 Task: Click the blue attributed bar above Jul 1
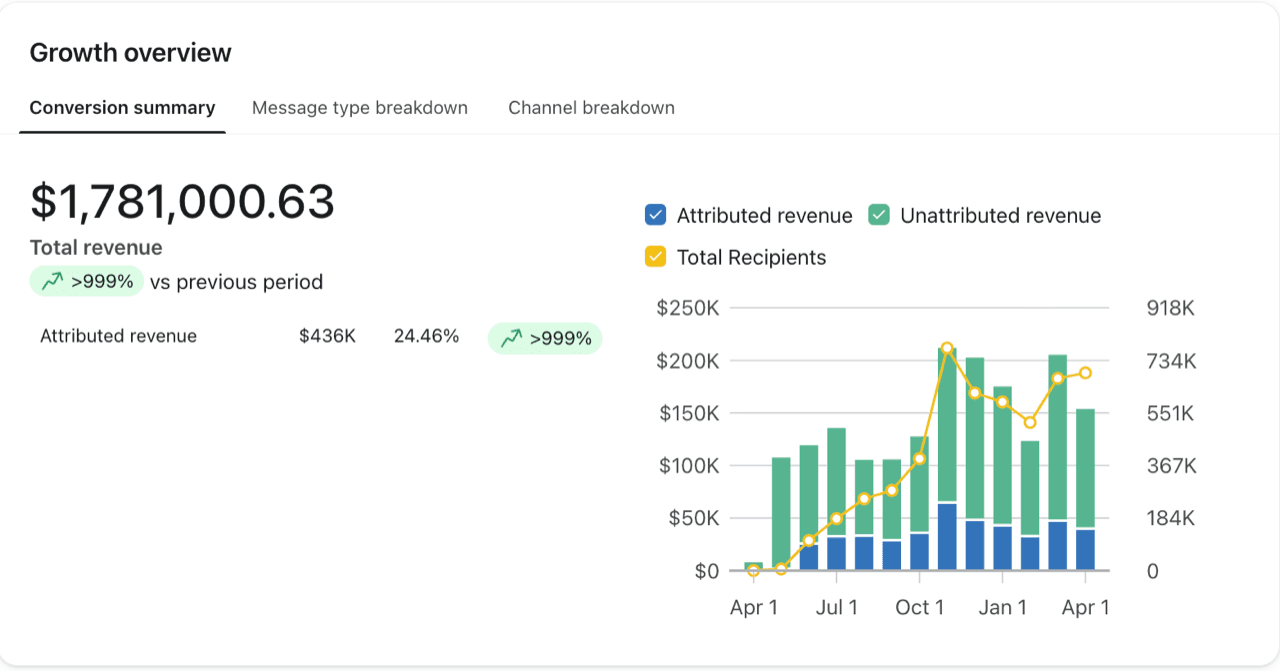[x=836, y=553]
